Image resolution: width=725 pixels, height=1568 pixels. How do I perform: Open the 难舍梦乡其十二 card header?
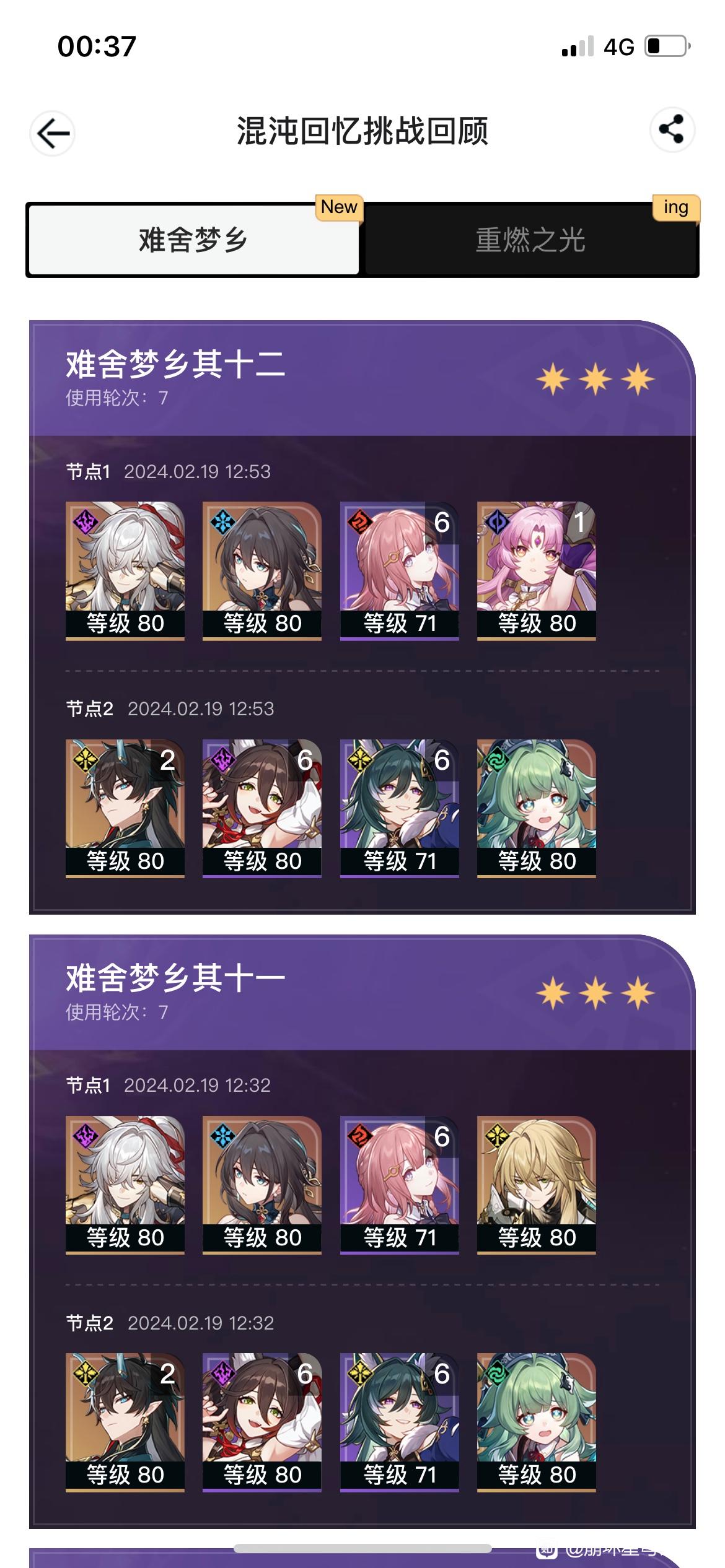click(362, 378)
